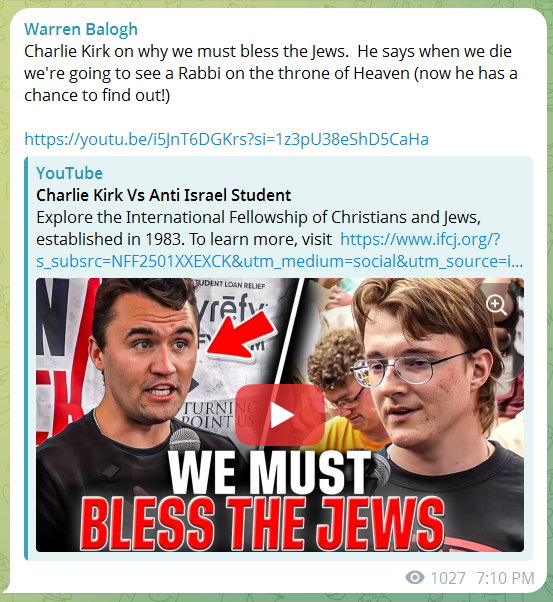Click the Student Loan Relief banner in thumbnail
Image resolution: width=553 pixels, height=602 pixels.
(x=230, y=284)
